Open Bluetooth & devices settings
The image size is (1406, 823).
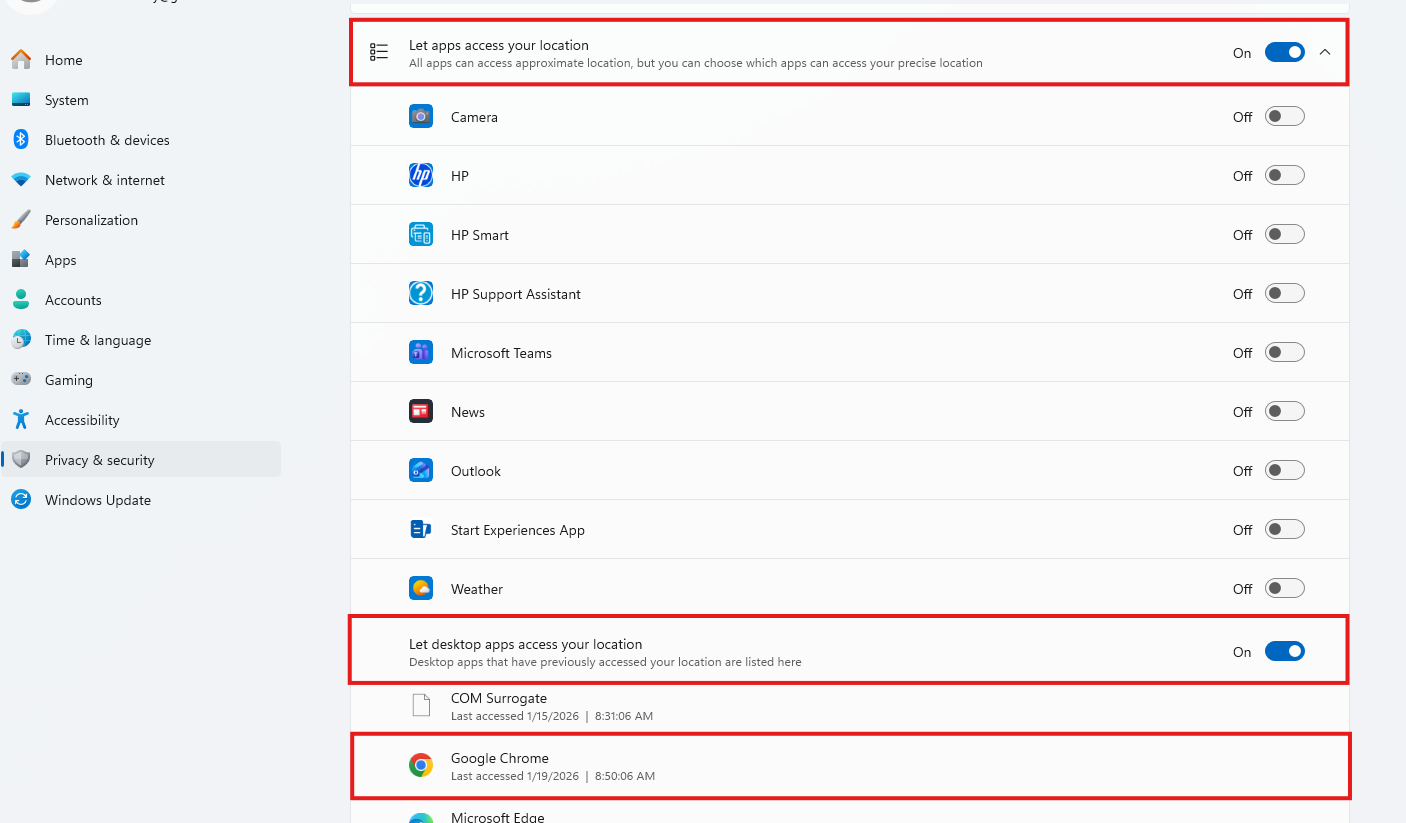tap(141, 140)
